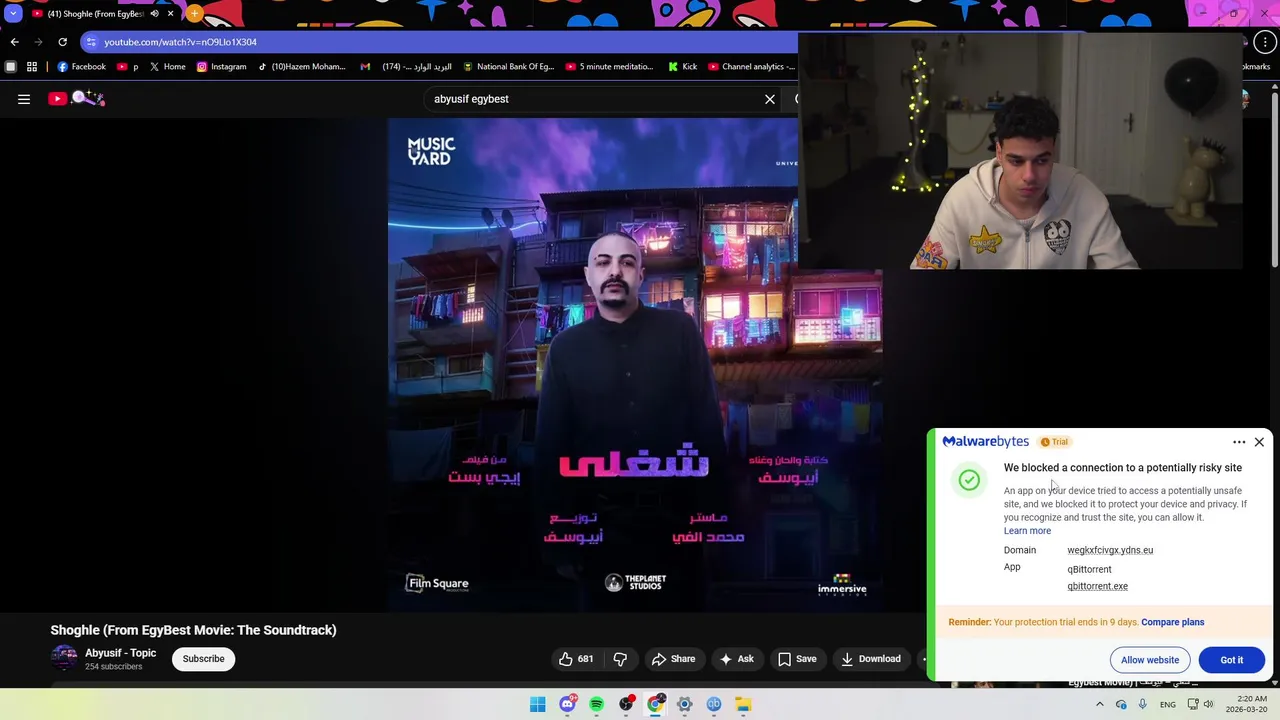Open the tab search dropdown arrow
The height and width of the screenshot is (720, 1280).
pos(13,14)
